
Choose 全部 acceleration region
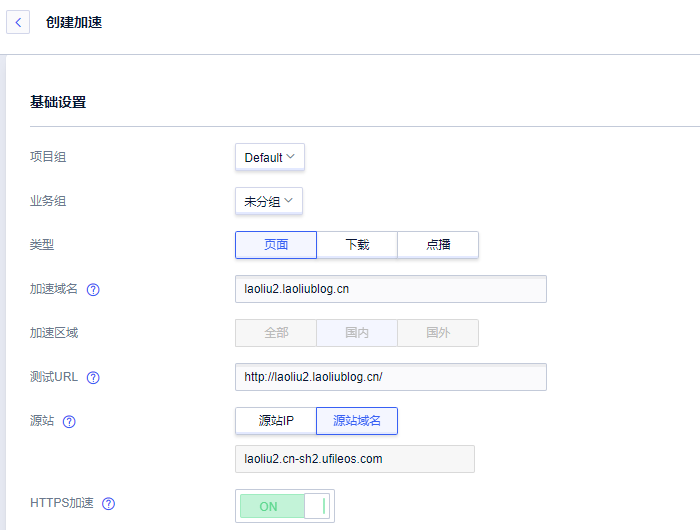276,333
